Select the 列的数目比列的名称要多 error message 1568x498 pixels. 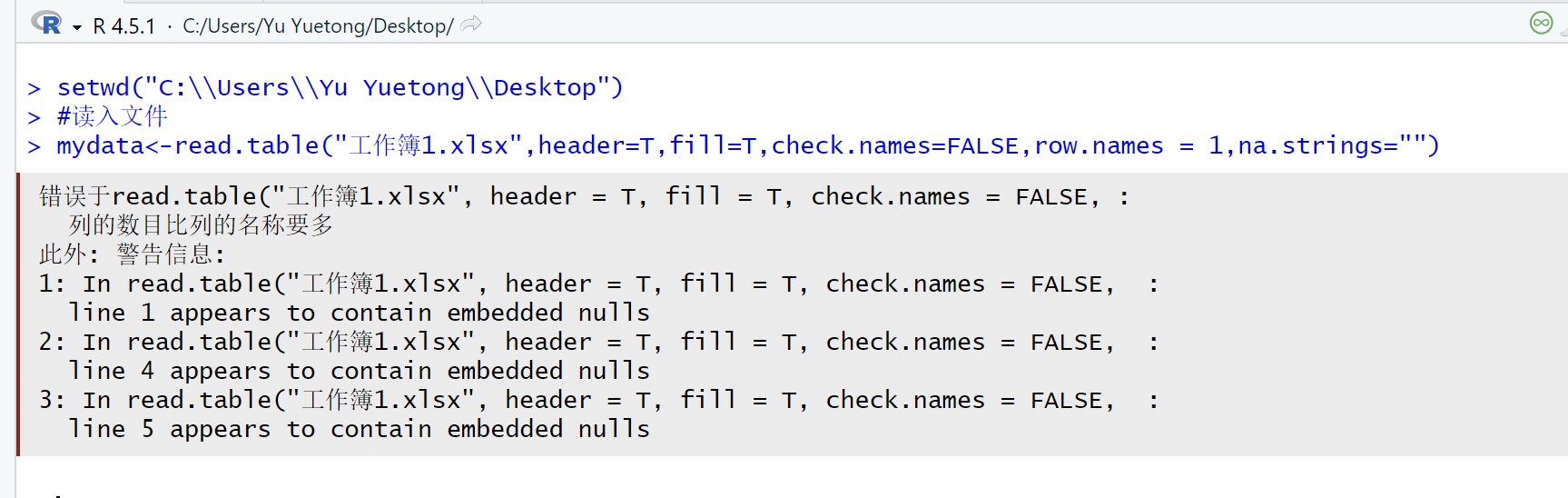tap(202, 225)
